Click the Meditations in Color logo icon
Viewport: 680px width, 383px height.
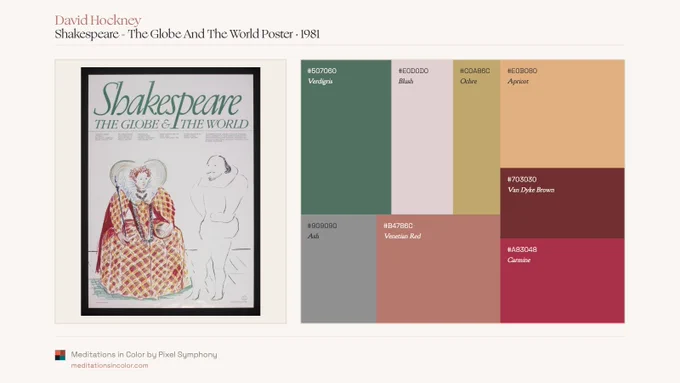click(60, 355)
